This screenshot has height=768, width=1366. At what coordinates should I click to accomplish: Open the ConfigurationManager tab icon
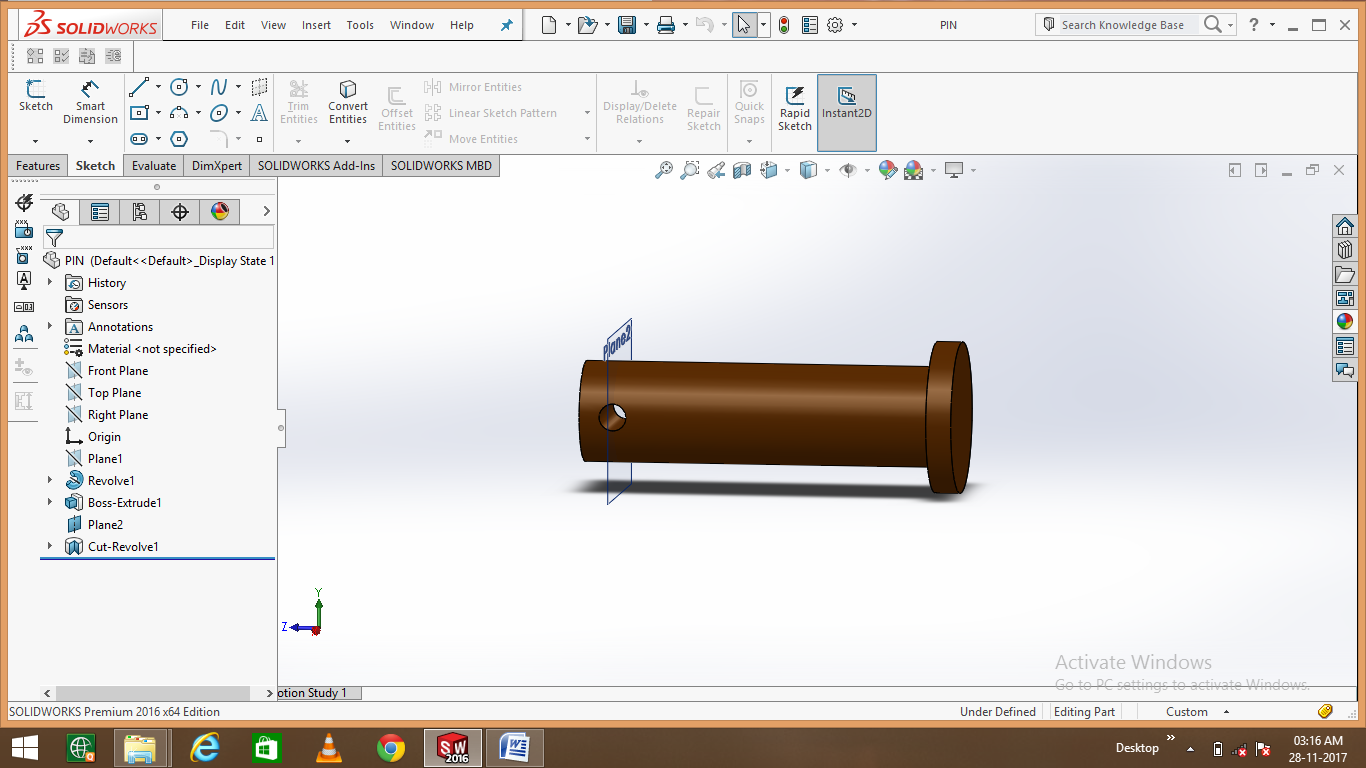140,211
